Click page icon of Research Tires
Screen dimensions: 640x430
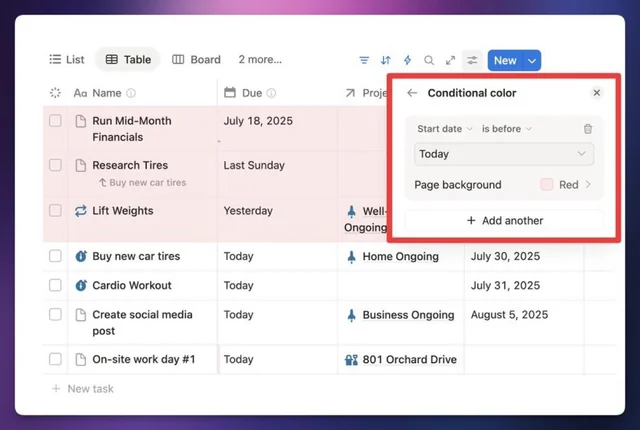pos(81,165)
